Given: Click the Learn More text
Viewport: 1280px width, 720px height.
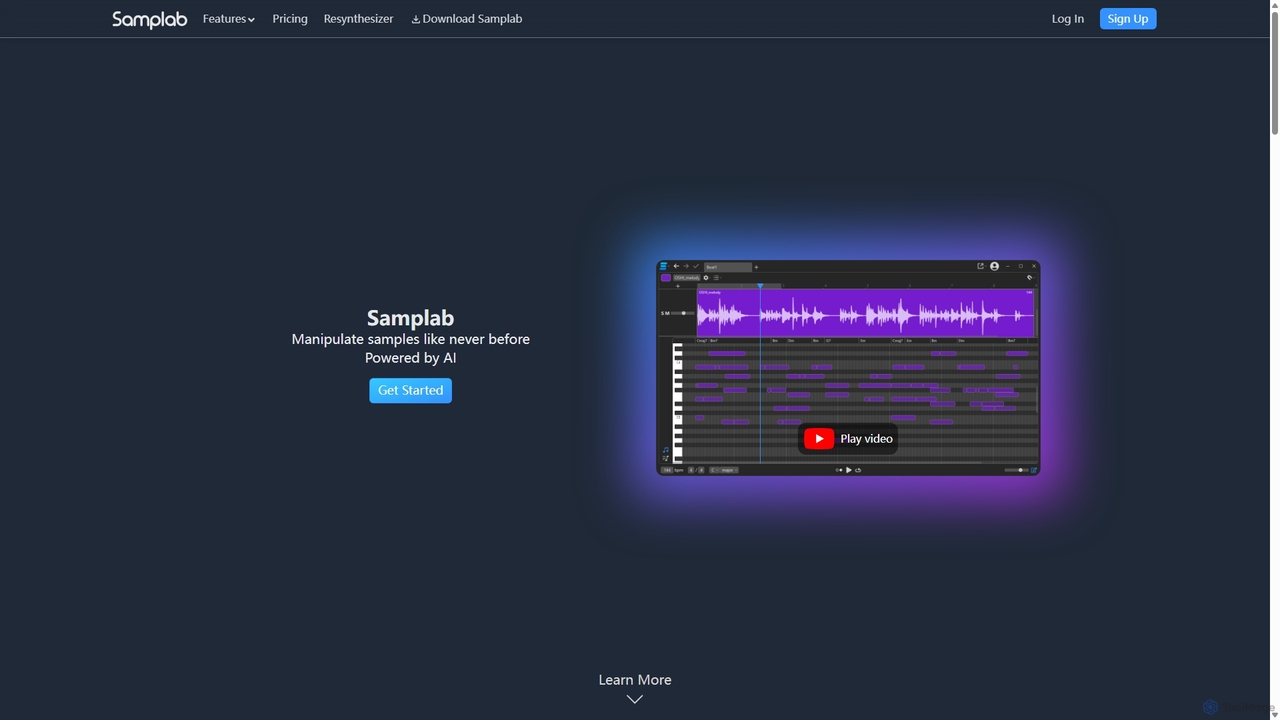Looking at the screenshot, I should click(635, 680).
